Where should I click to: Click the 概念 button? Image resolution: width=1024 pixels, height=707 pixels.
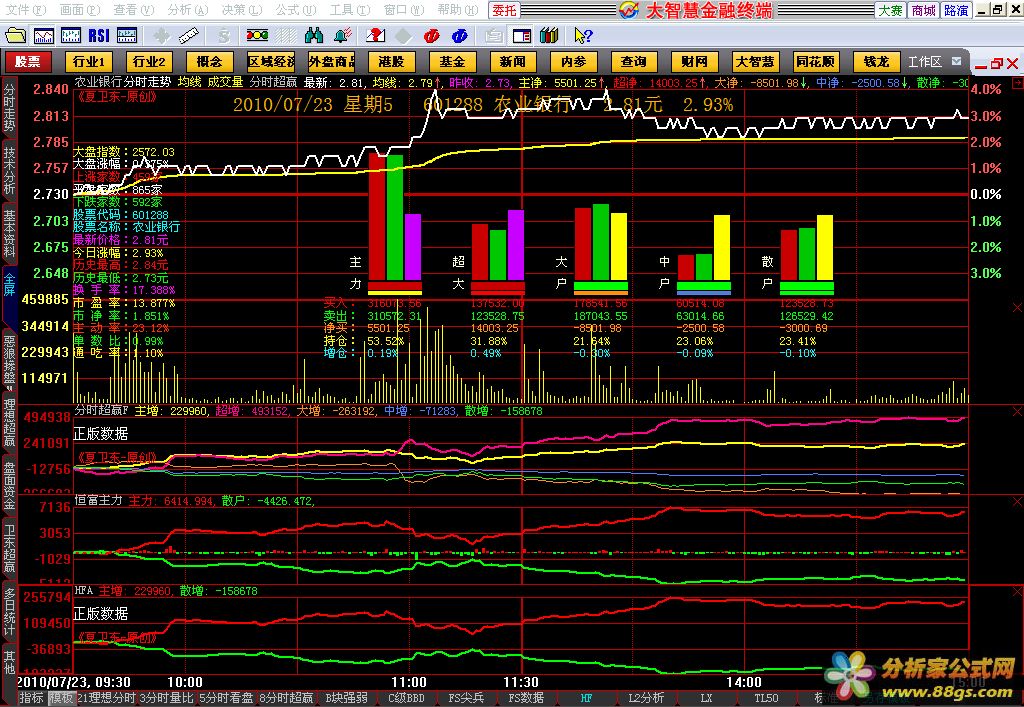coord(210,62)
